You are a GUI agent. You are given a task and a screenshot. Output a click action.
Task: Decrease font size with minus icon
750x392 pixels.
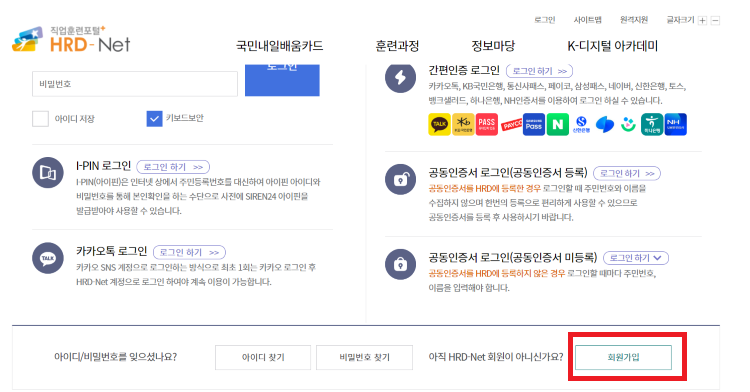[x=715, y=20]
